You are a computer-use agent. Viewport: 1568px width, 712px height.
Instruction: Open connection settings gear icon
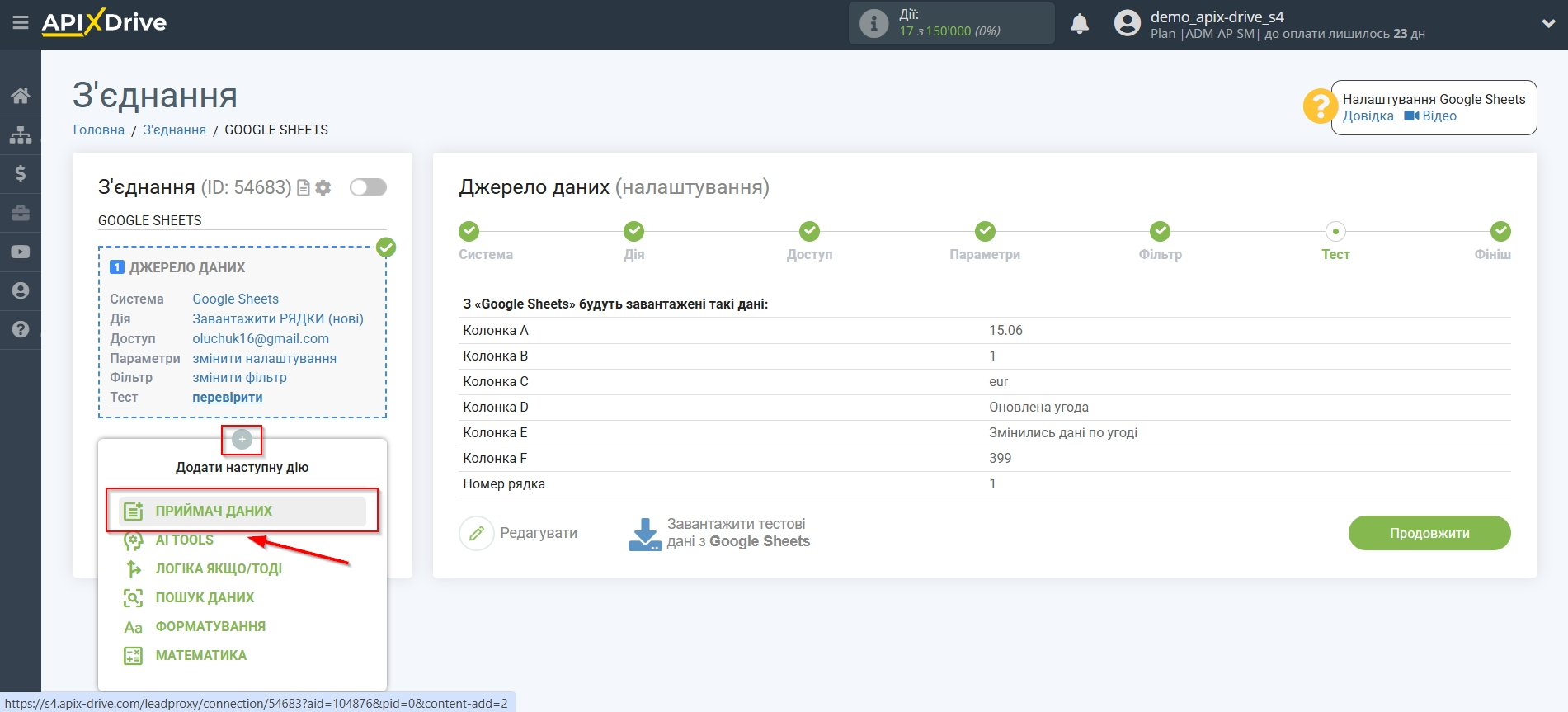coord(323,188)
